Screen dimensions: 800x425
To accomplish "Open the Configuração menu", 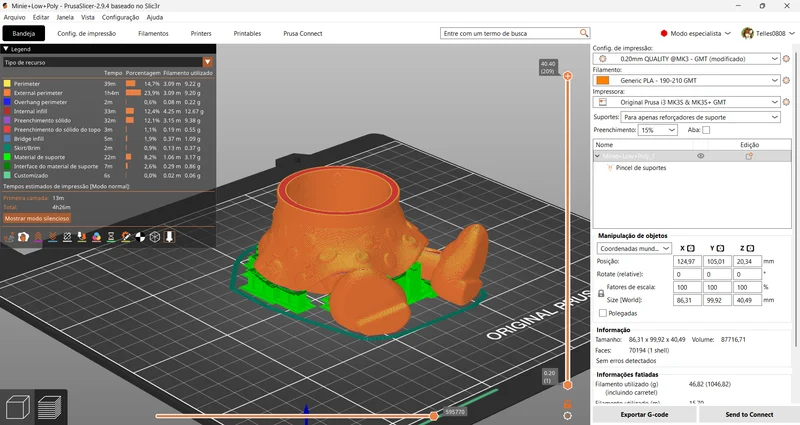I will pos(120,17).
